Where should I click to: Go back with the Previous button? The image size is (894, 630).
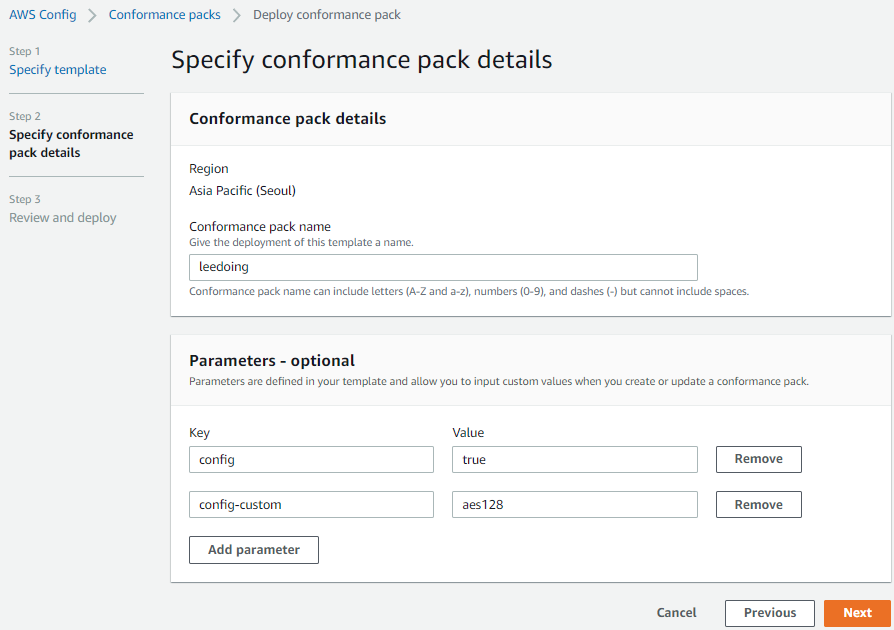coord(770,613)
